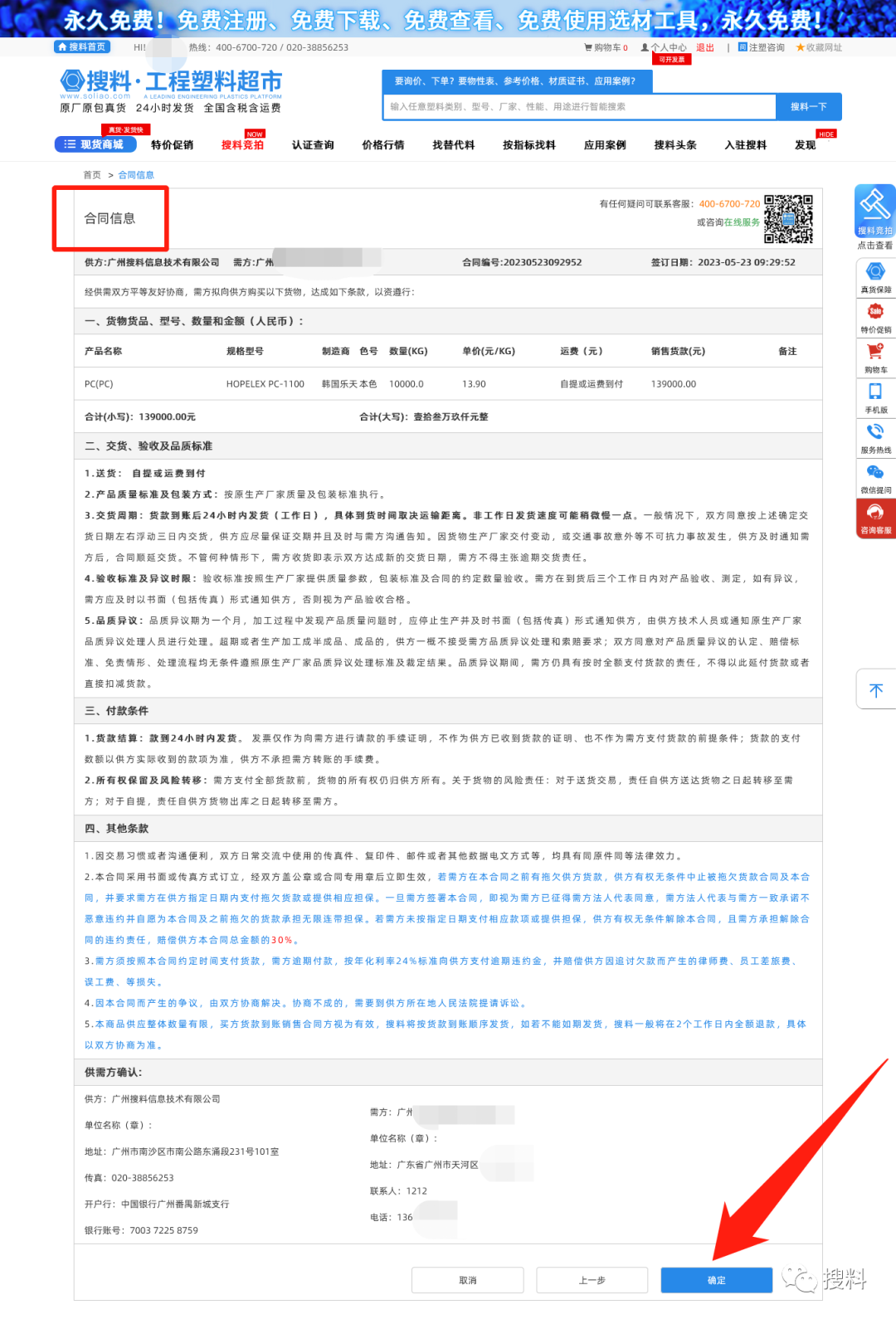Expand the 发现 navigation item
This screenshot has width=896, height=1319.
point(805,145)
